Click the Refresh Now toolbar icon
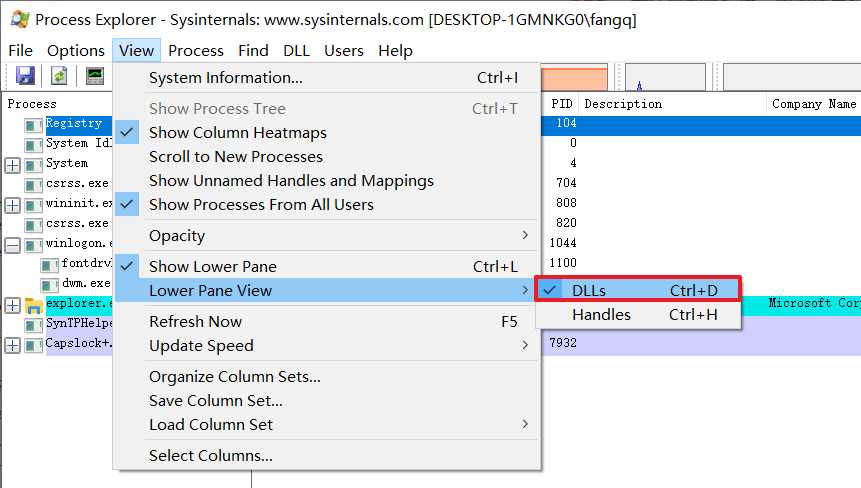Screen dimensions: 861x488 [59, 76]
